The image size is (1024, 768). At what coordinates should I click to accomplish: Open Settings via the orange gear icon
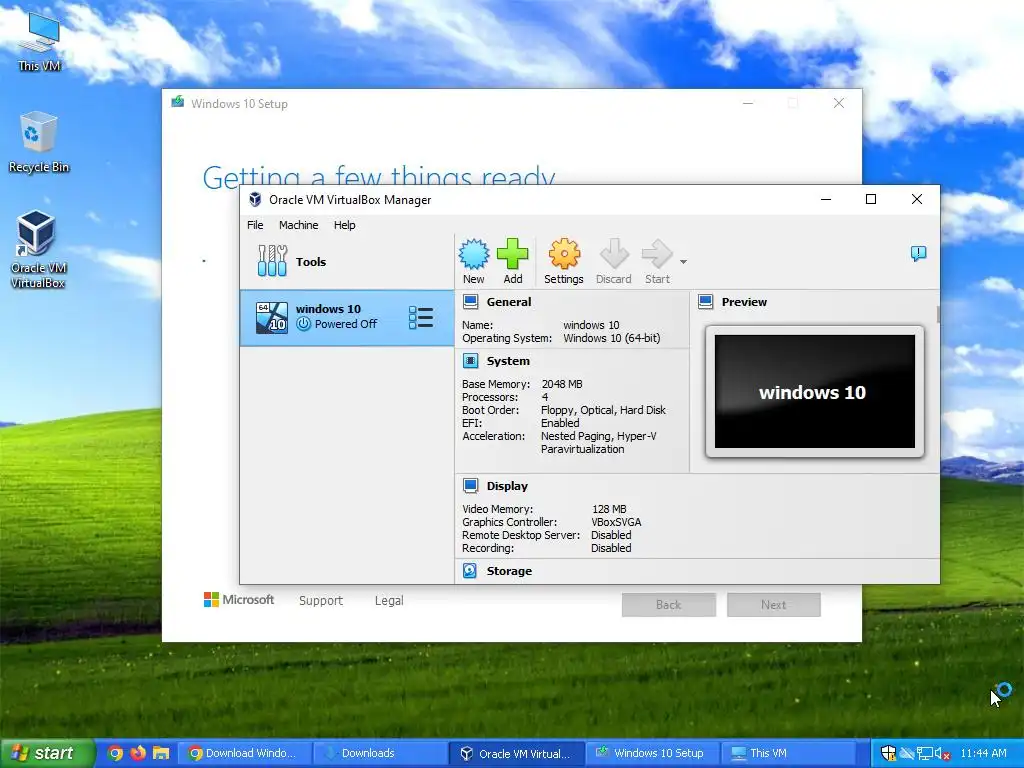[564, 254]
